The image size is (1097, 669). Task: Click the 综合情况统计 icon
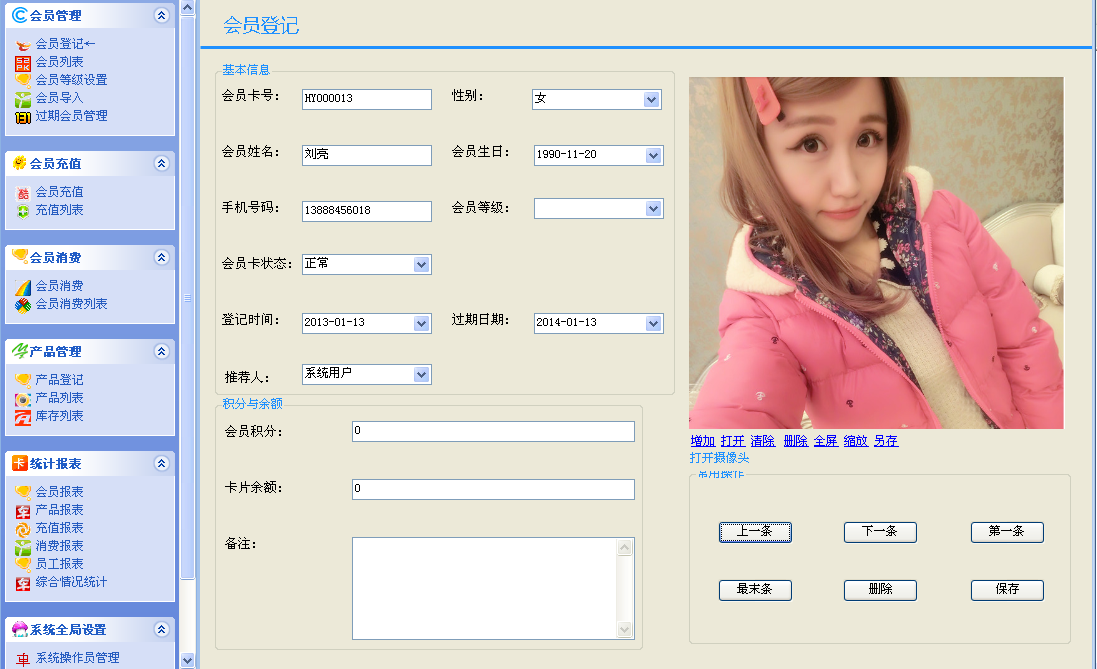[x=23, y=582]
